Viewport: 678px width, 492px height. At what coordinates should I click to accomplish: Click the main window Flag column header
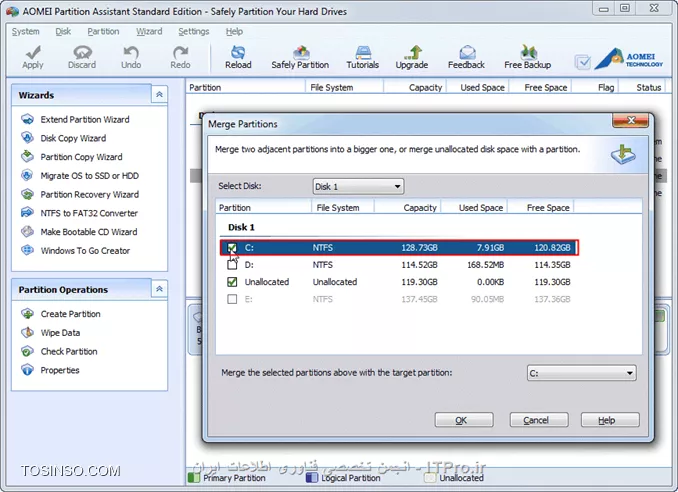tap(606, 87)
